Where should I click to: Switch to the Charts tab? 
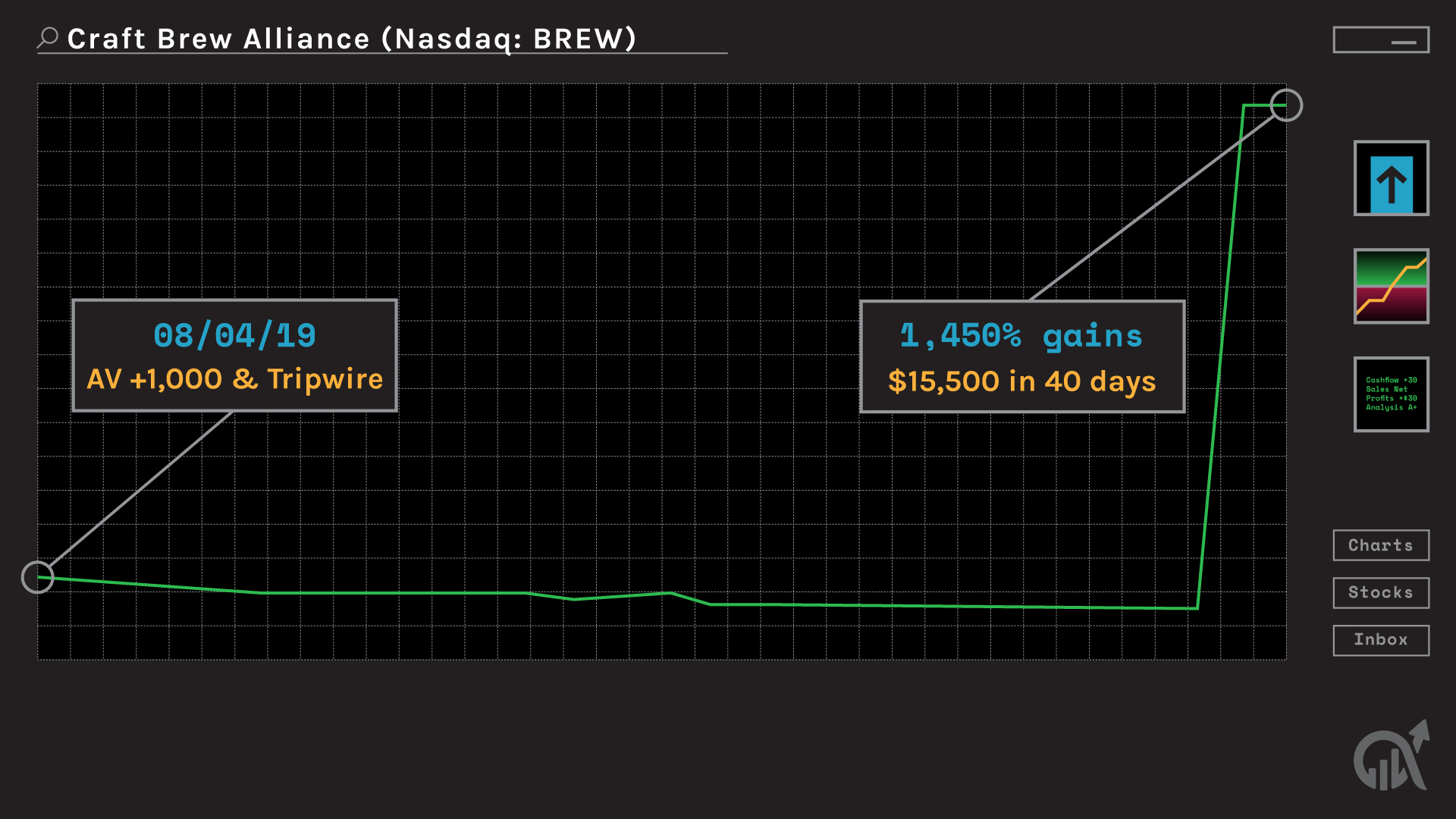coord(1380,545)
